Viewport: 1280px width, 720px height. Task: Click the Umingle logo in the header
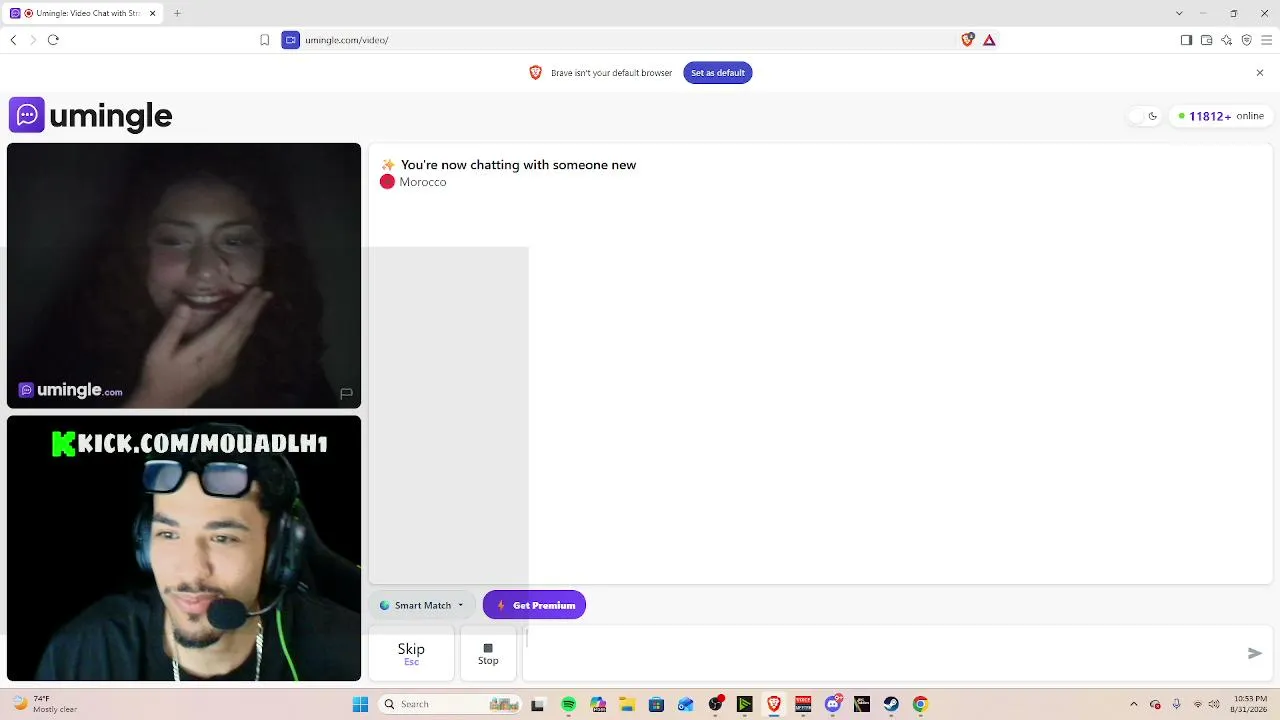click(x=91, y=115)
